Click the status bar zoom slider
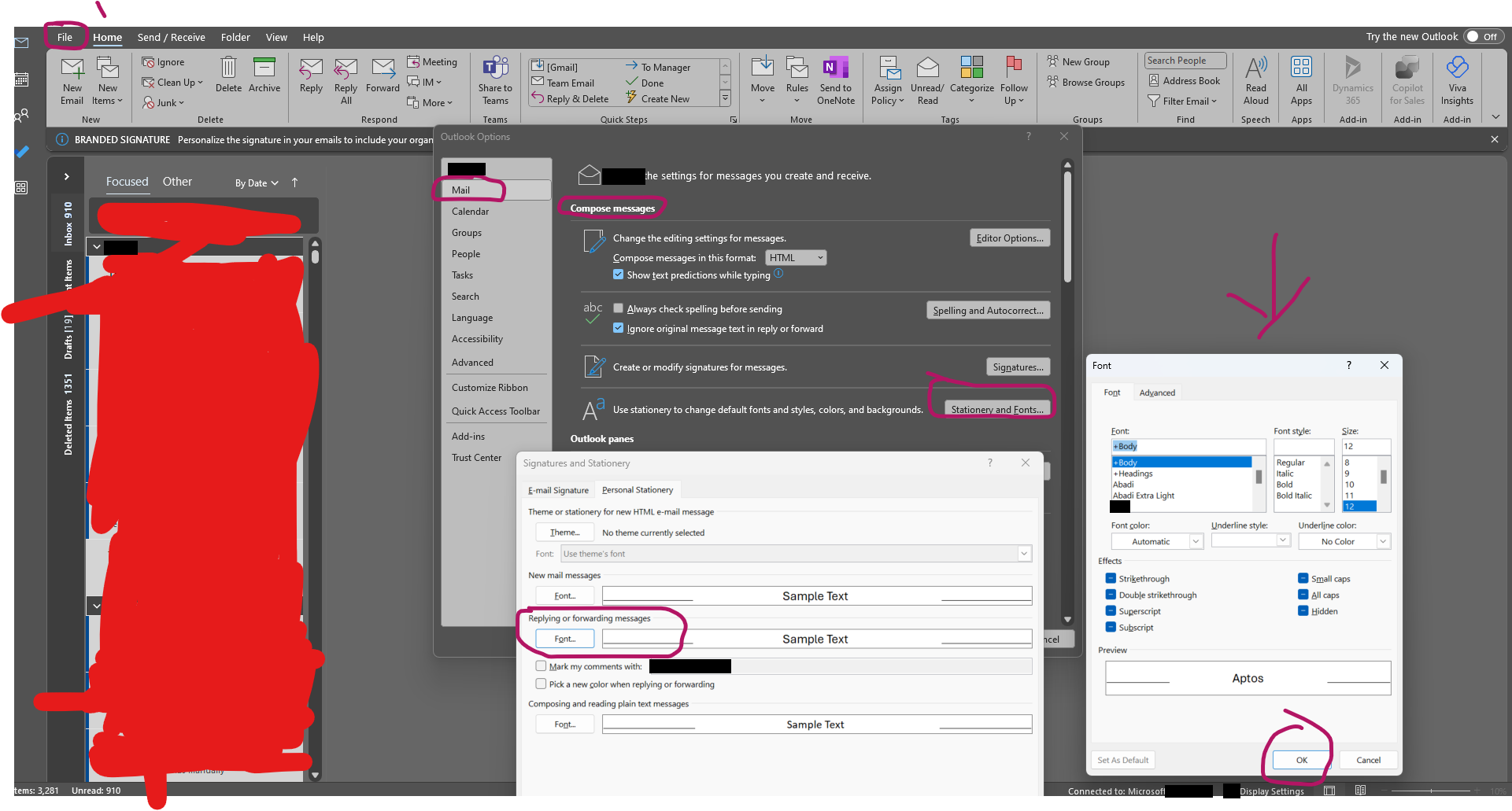The height and width of the screenshot is (811, 1512). (x=1431, y=791)
